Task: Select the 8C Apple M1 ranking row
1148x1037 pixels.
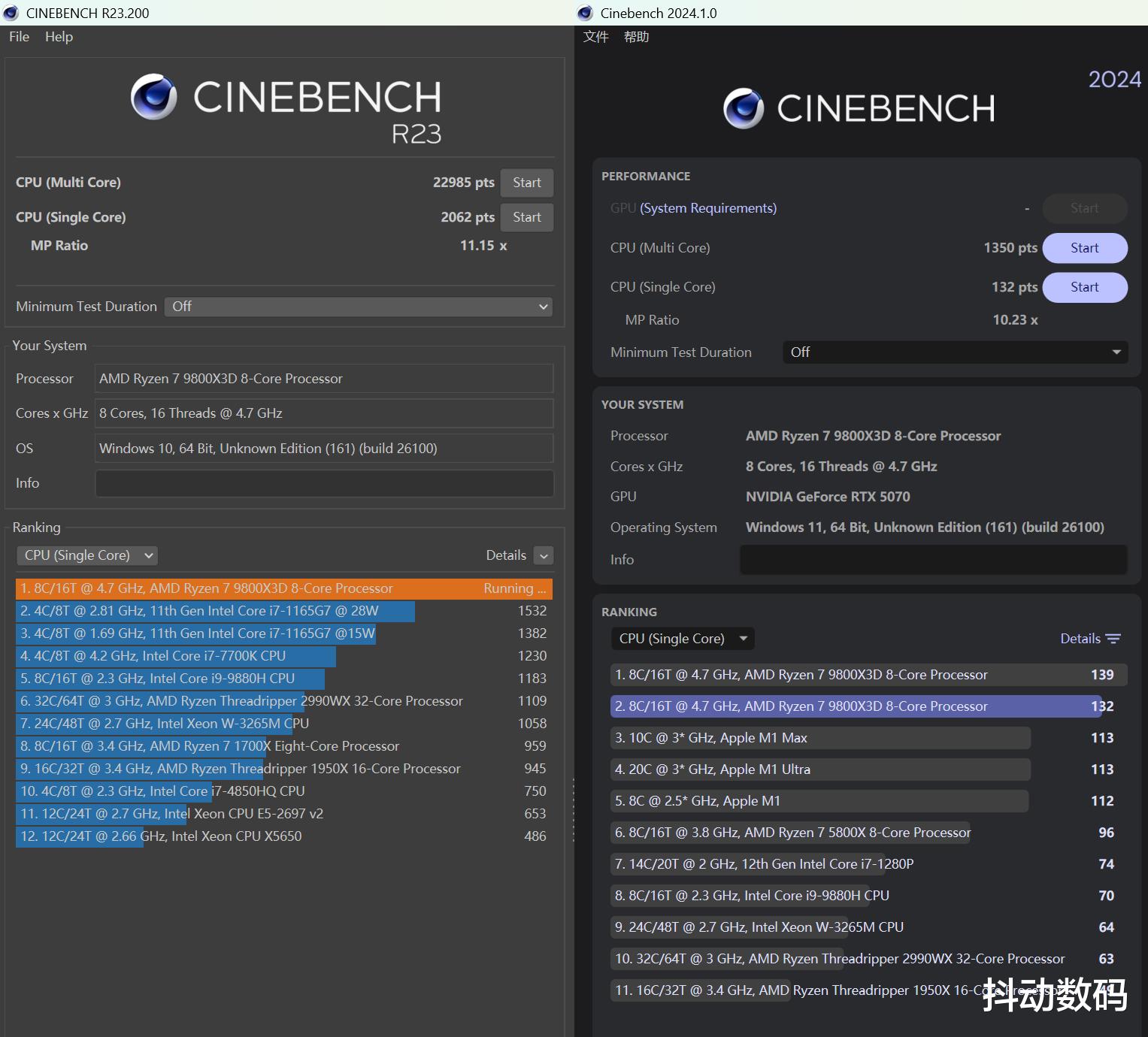Action: point(868,801)
